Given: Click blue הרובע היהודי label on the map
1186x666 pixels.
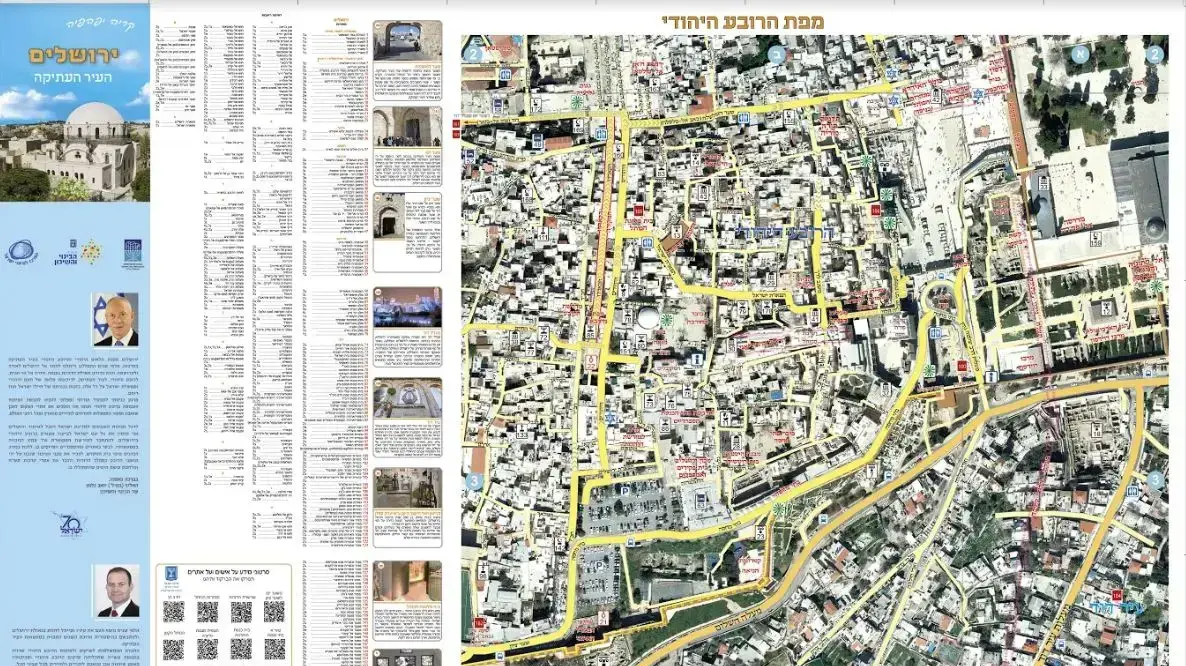Looking at the screenshot, I should 784,234.
